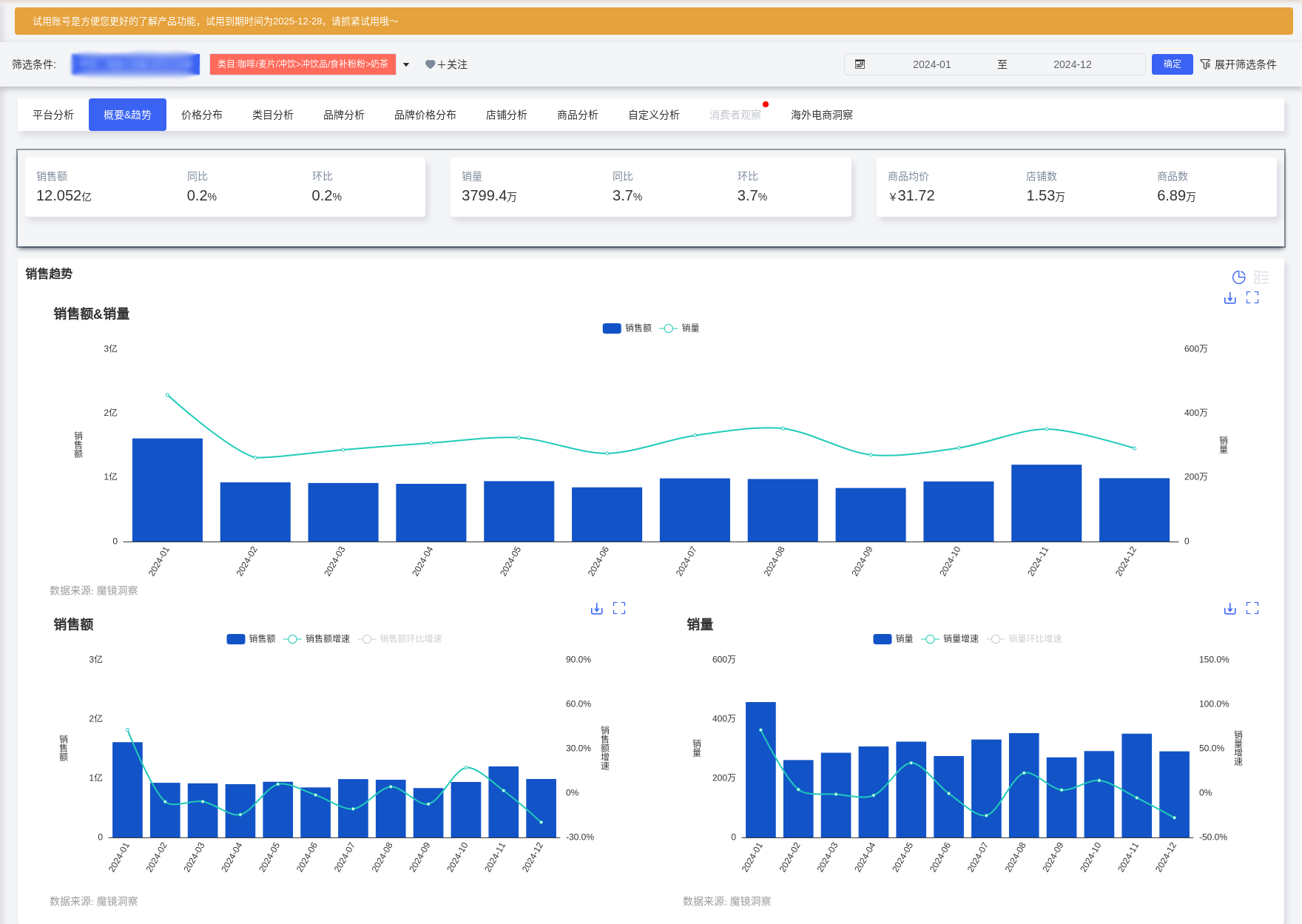Open the 消费者观察 tab
Viewport: 1302px width, 924px height.
pyautogui.click(x=735, y=115)
